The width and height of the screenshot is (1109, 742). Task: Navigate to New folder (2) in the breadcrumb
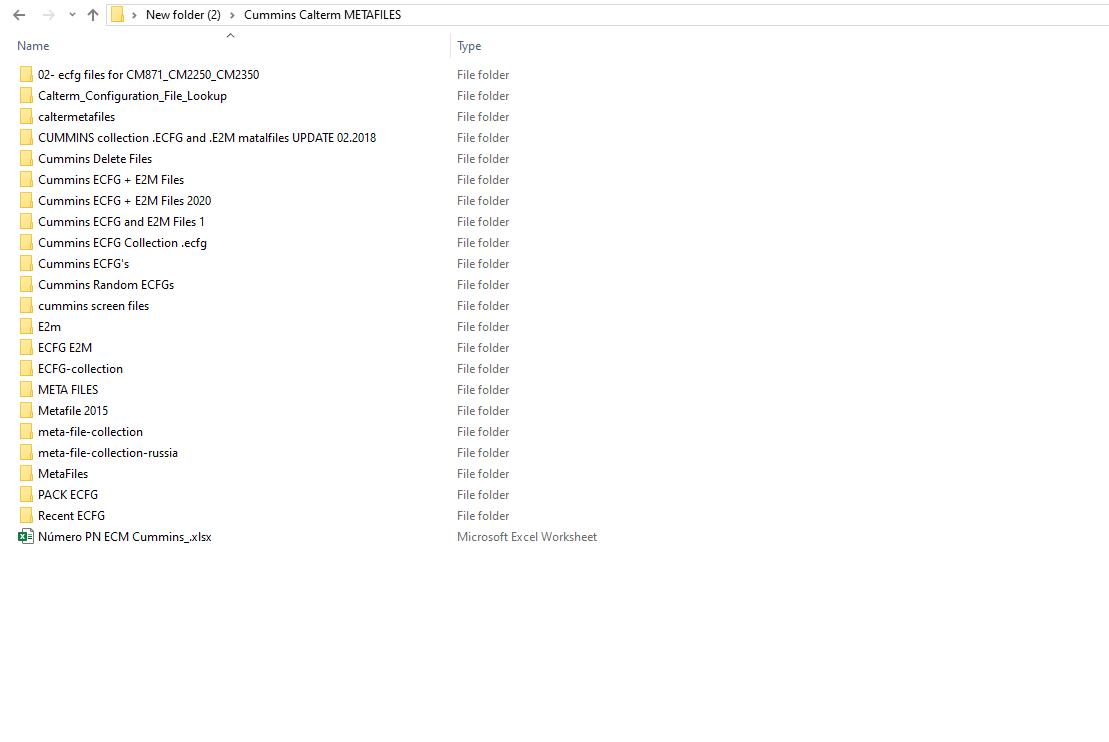(183, 15)
